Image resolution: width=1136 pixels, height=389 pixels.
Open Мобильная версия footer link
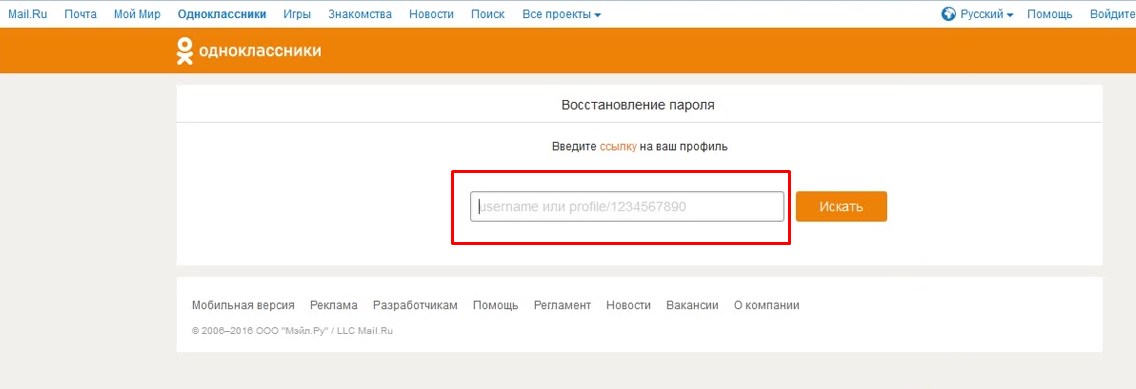tap(243, 306)
